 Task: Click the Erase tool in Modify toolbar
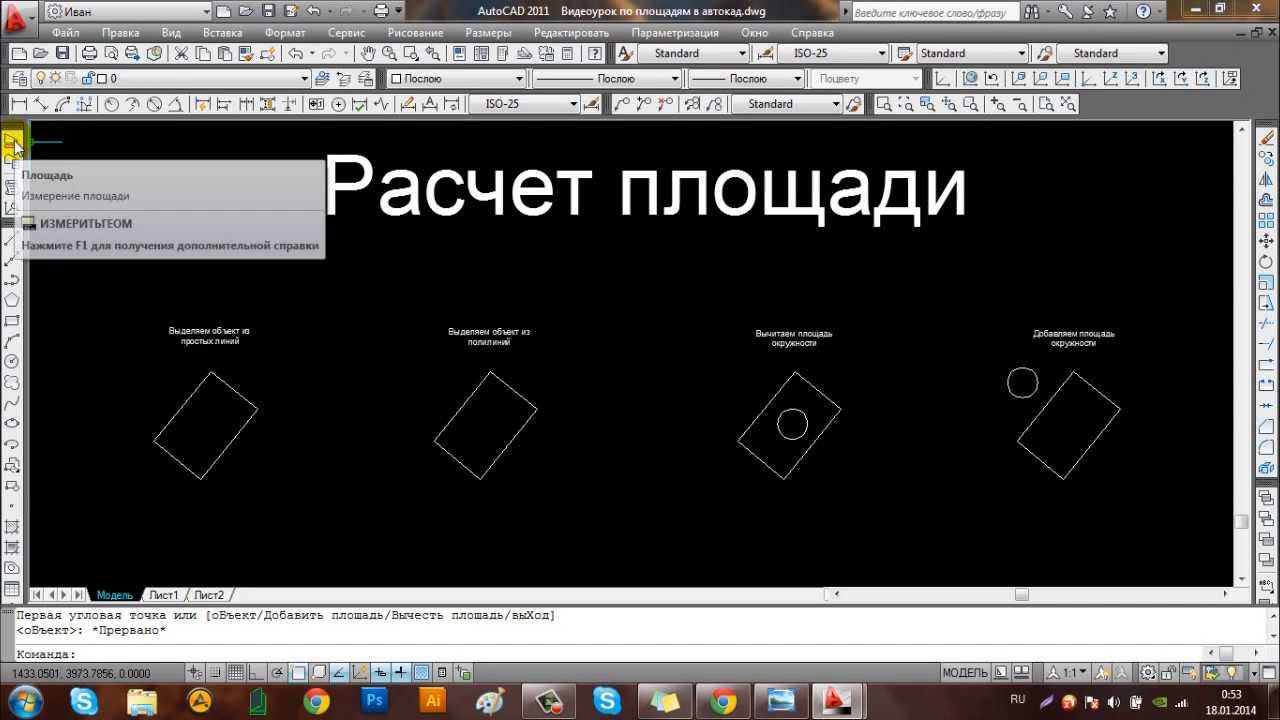(1268, 139)
